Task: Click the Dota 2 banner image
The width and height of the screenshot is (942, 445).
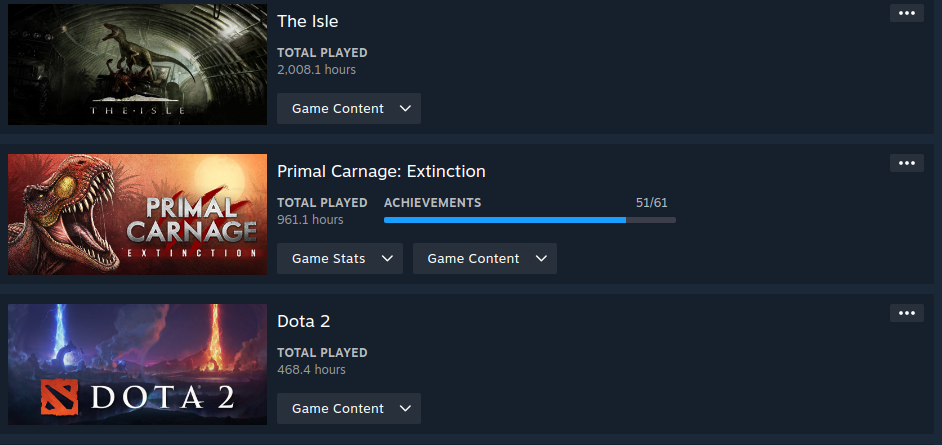Action: point(137,364)
